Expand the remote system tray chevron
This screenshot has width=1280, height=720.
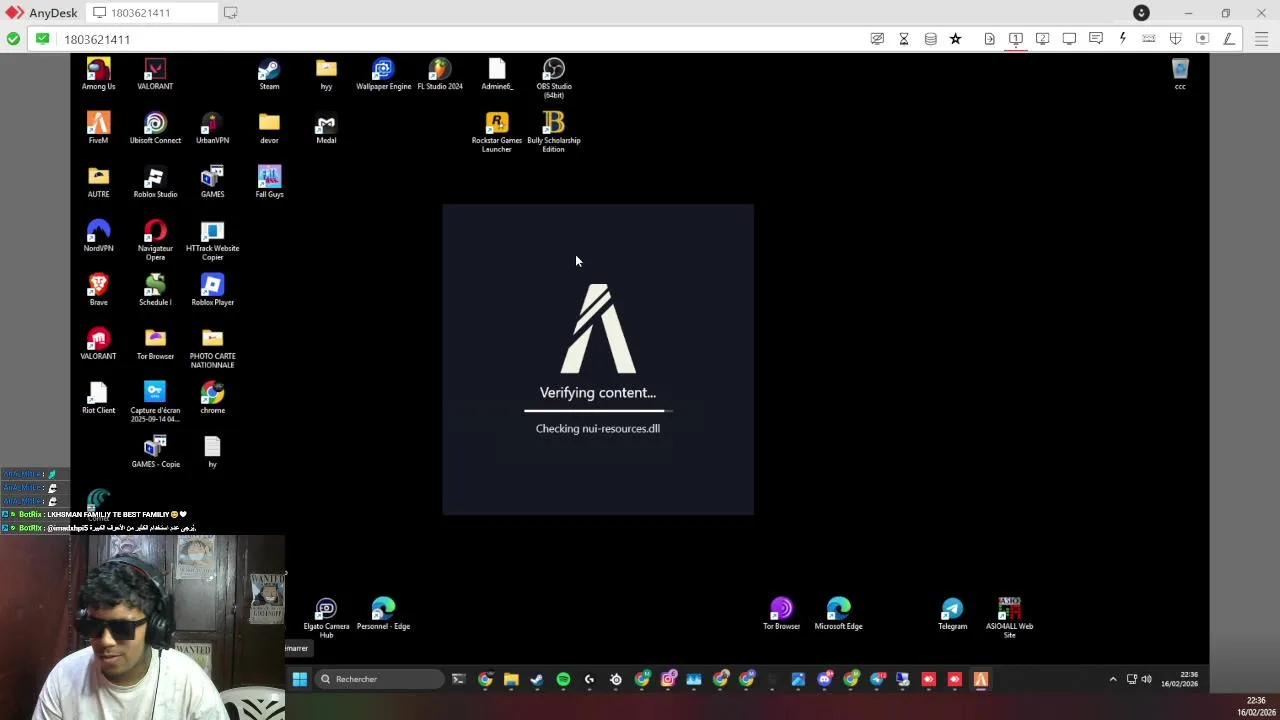[x=1112, y=679]
